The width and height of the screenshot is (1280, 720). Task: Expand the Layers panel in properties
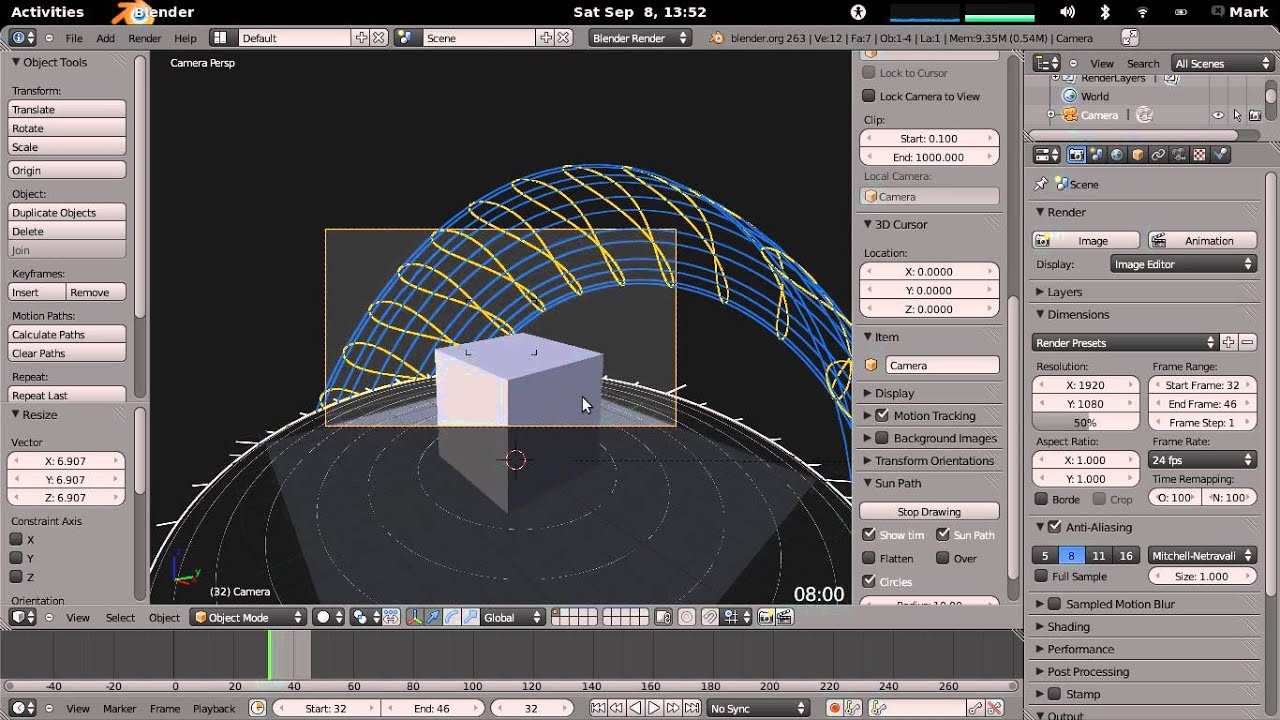1064,292
